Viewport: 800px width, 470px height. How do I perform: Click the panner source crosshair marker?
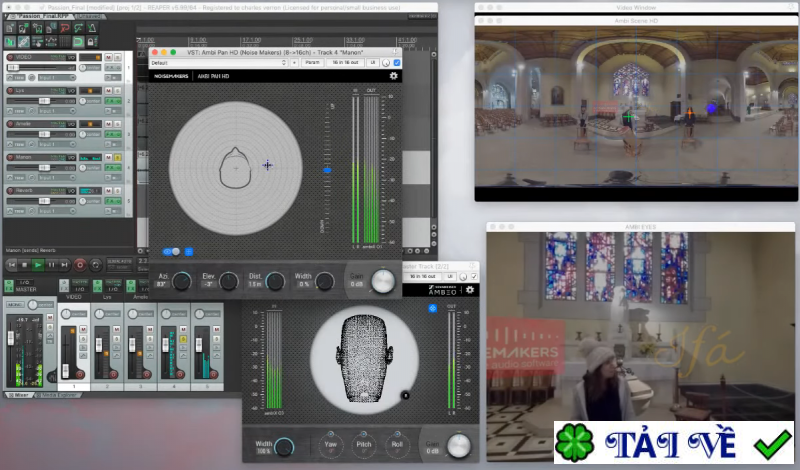pyautogui.click(x=267, y=165)
